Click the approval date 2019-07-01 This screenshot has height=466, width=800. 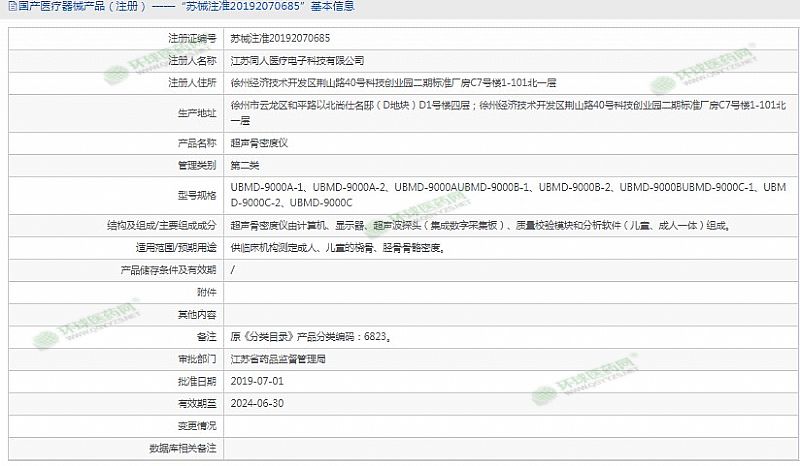[x=257, y=381]
